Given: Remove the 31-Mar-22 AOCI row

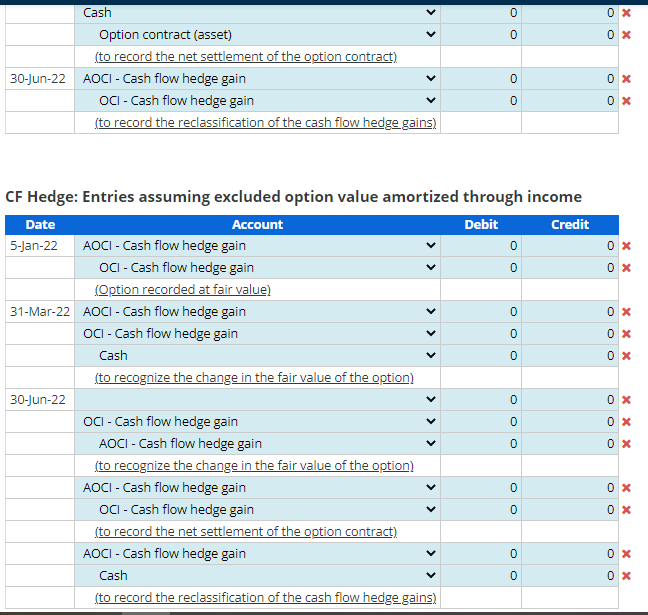Looking at the screenshot, I should pyautogui.click(x=626, y=312).
